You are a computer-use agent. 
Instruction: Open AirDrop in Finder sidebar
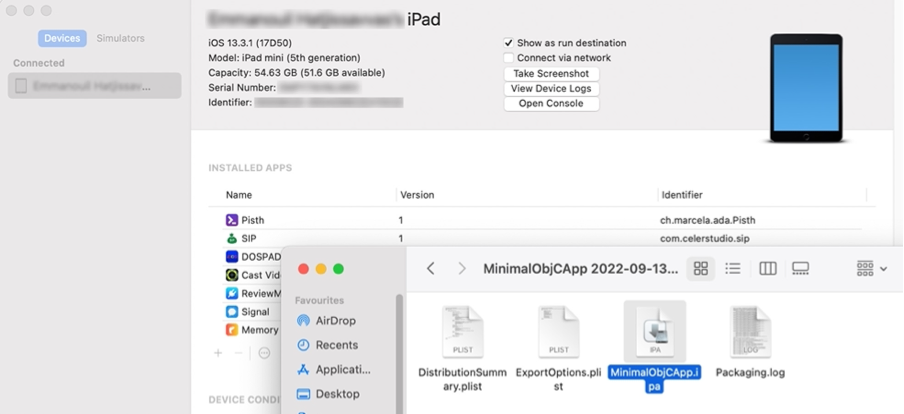pos(336,321)
